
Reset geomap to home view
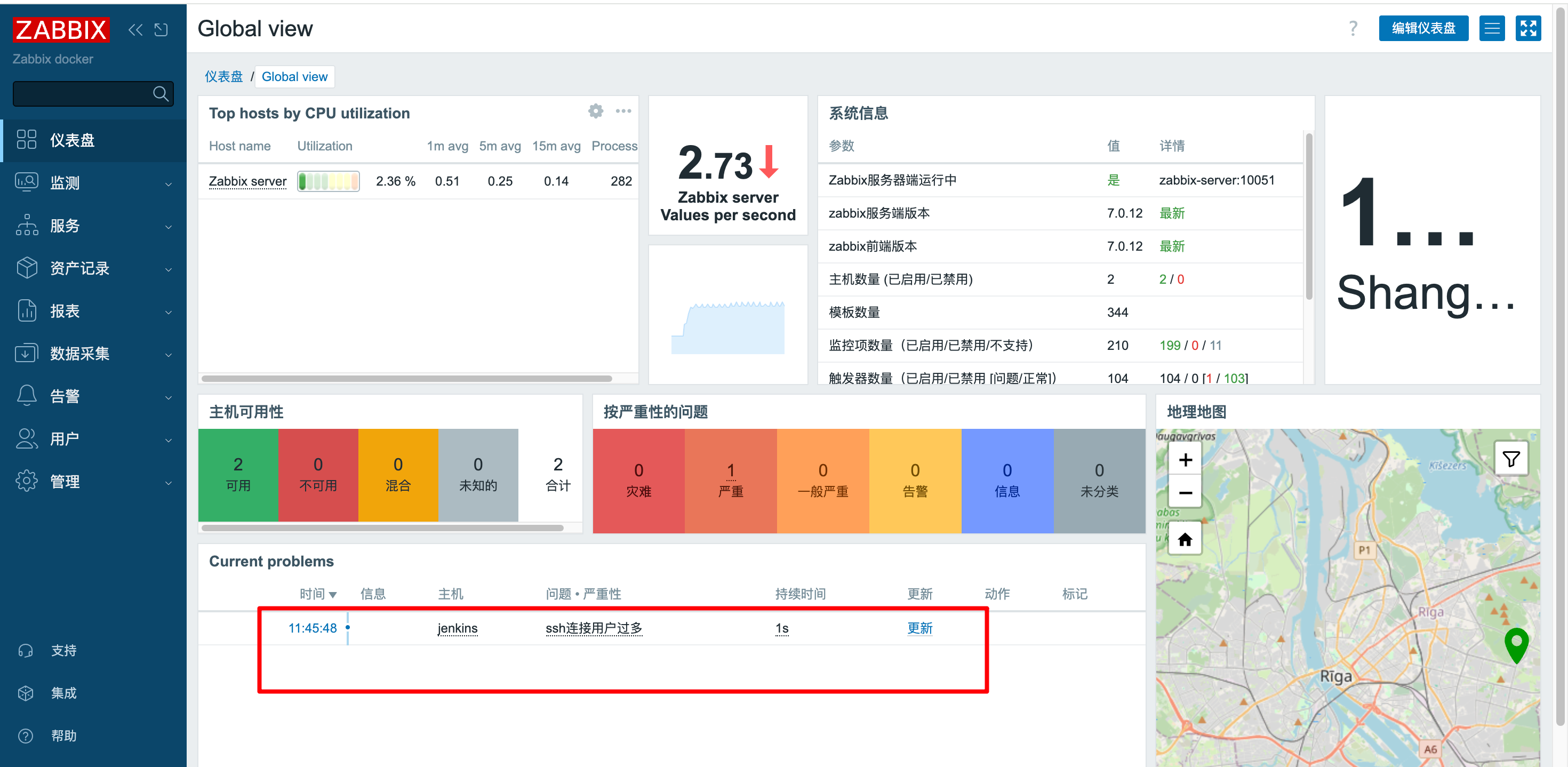pos(1185,539)
